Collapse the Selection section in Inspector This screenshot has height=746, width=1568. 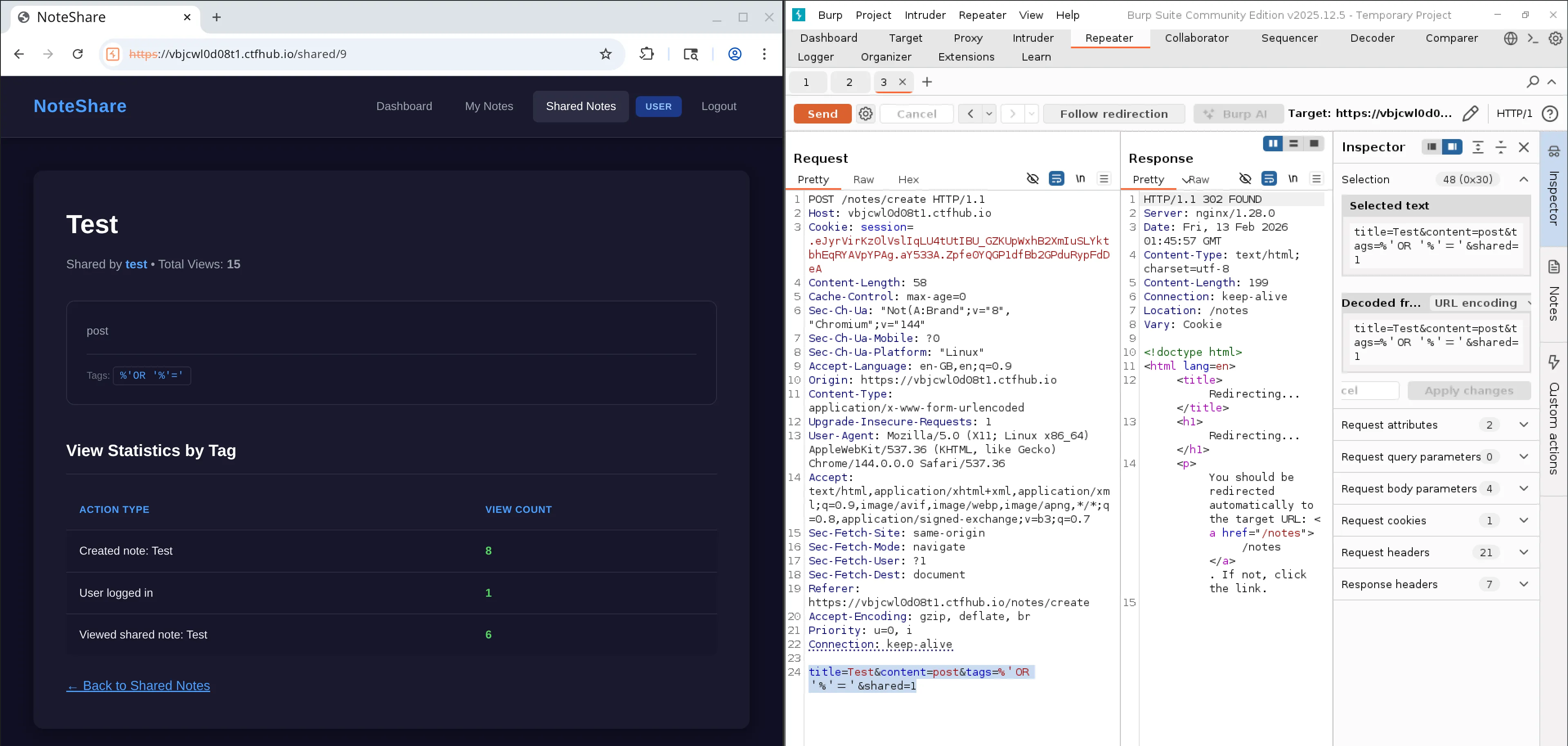coord(1523,179)
